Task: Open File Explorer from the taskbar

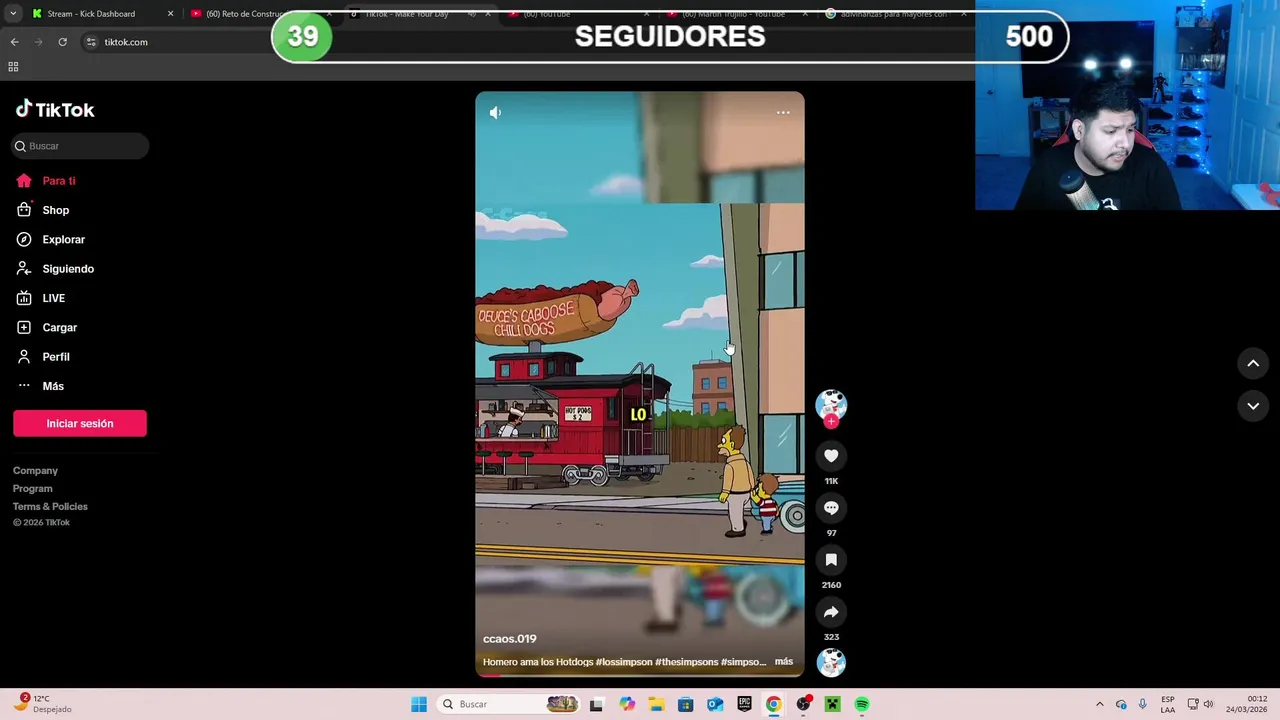Action: tap(656, 704)
